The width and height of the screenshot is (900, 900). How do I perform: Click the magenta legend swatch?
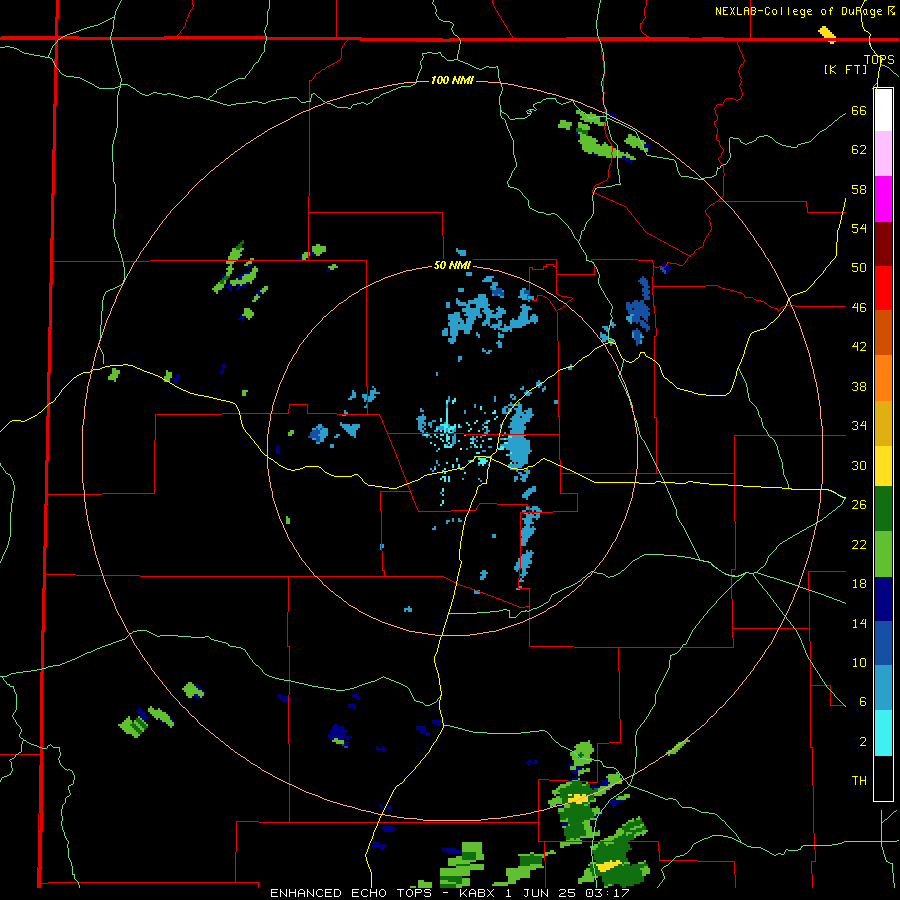(x=883, y=199)
